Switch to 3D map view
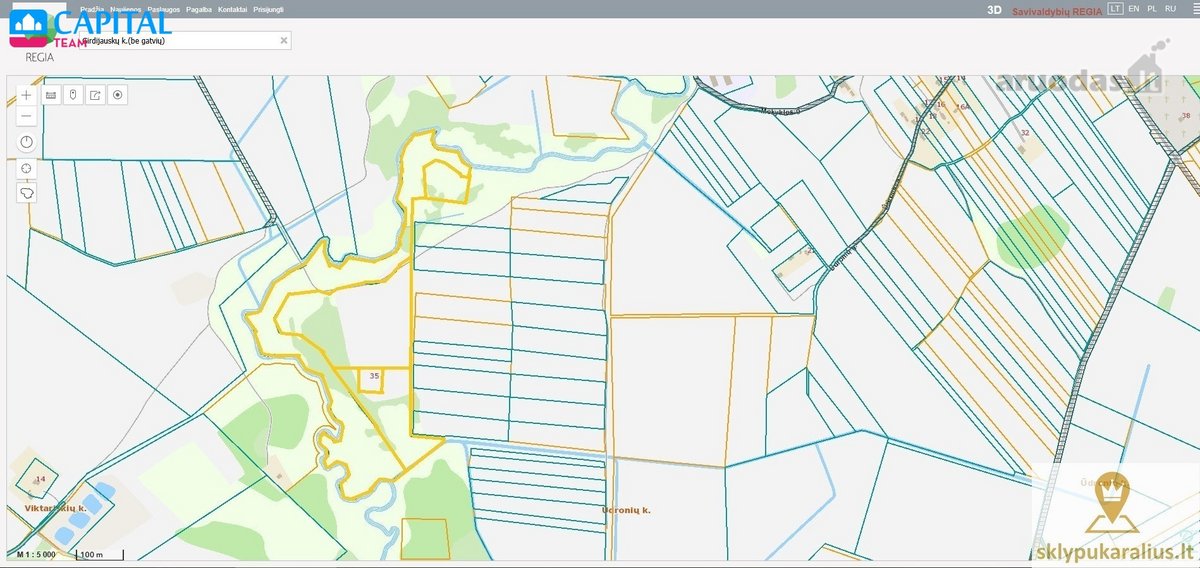The width and height of the screenshot is (1200, 568). [993, 9]
